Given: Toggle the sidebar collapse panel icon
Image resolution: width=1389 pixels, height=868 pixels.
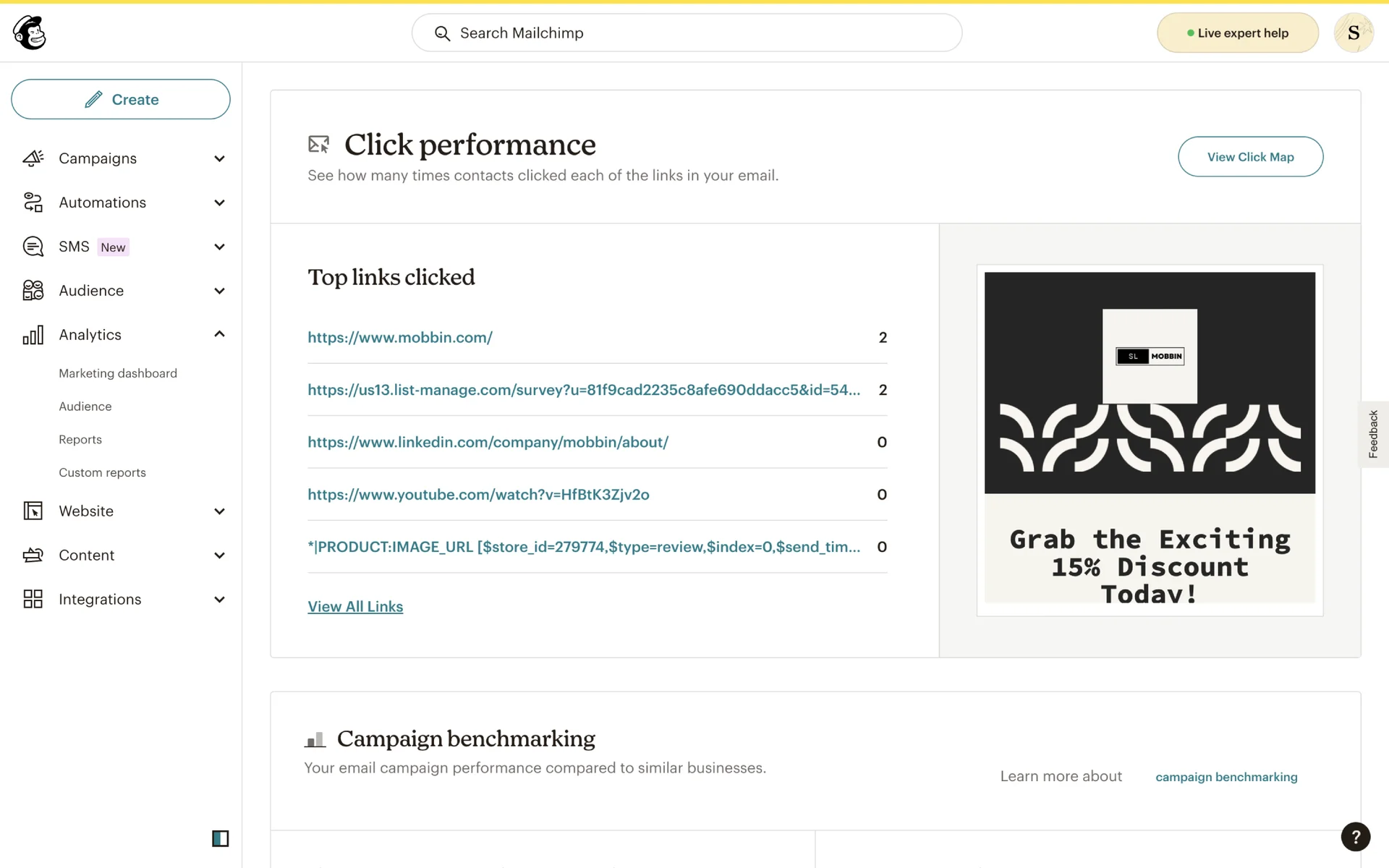Looking at the screenshot, I should [x=220, y=838].
